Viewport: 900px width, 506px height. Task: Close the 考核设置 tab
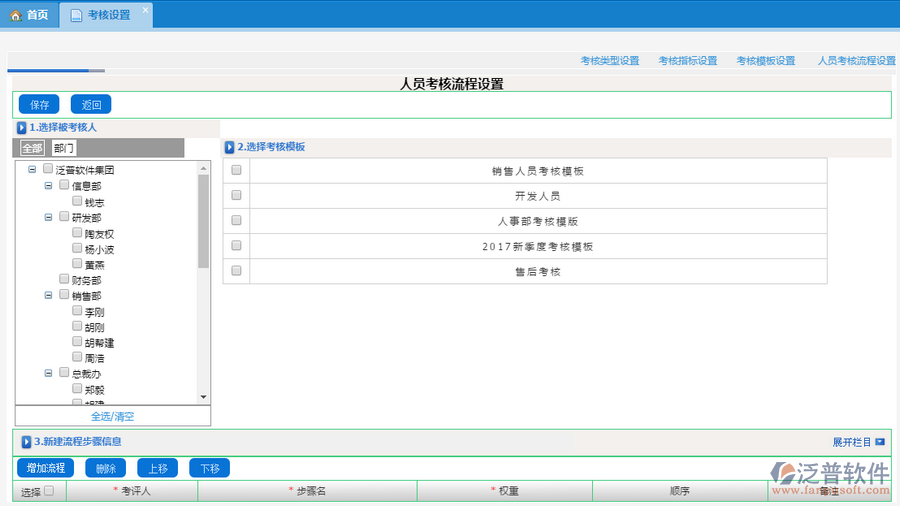click(x=145, y=10)
